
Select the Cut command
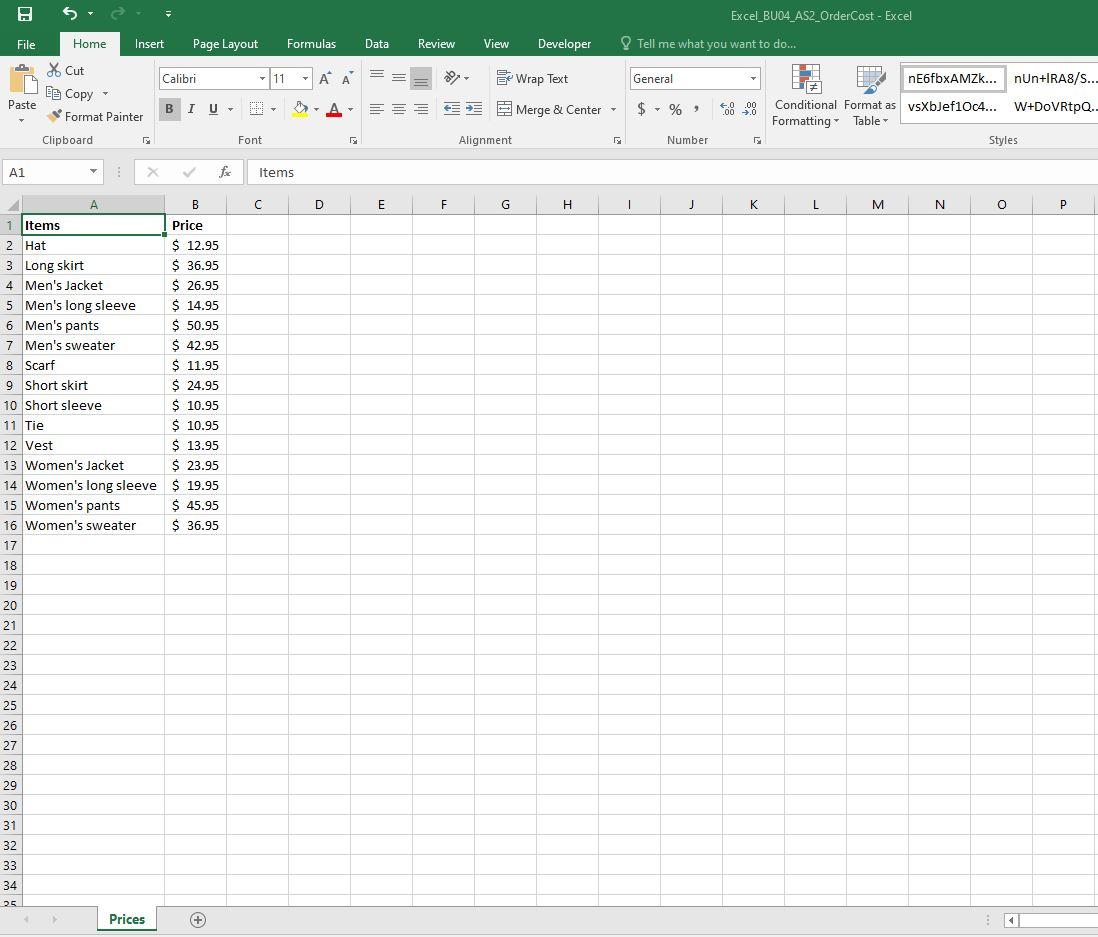66,70
